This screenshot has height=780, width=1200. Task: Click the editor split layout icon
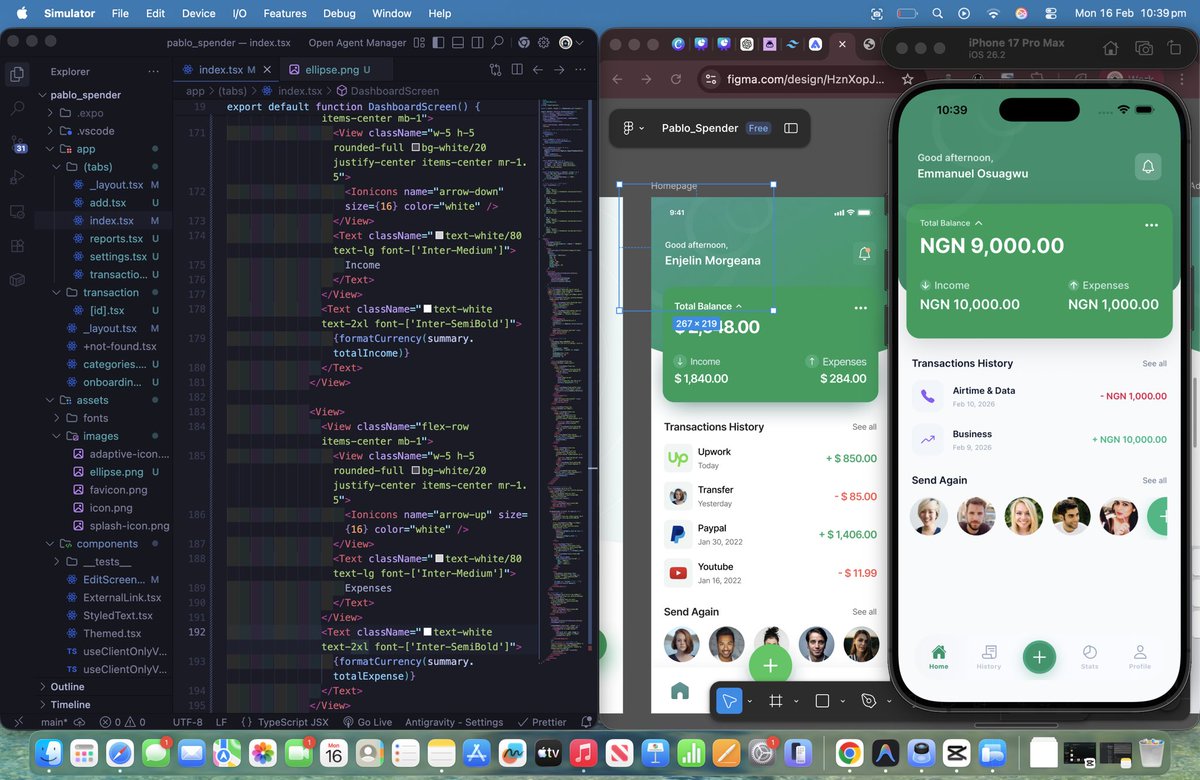point(517,70)
